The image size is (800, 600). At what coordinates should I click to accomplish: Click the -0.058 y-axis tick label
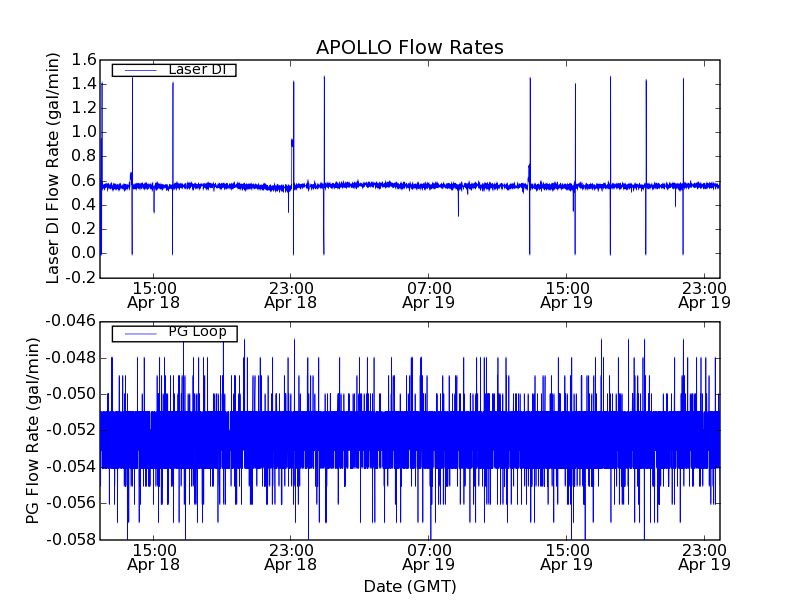point(70,539)
